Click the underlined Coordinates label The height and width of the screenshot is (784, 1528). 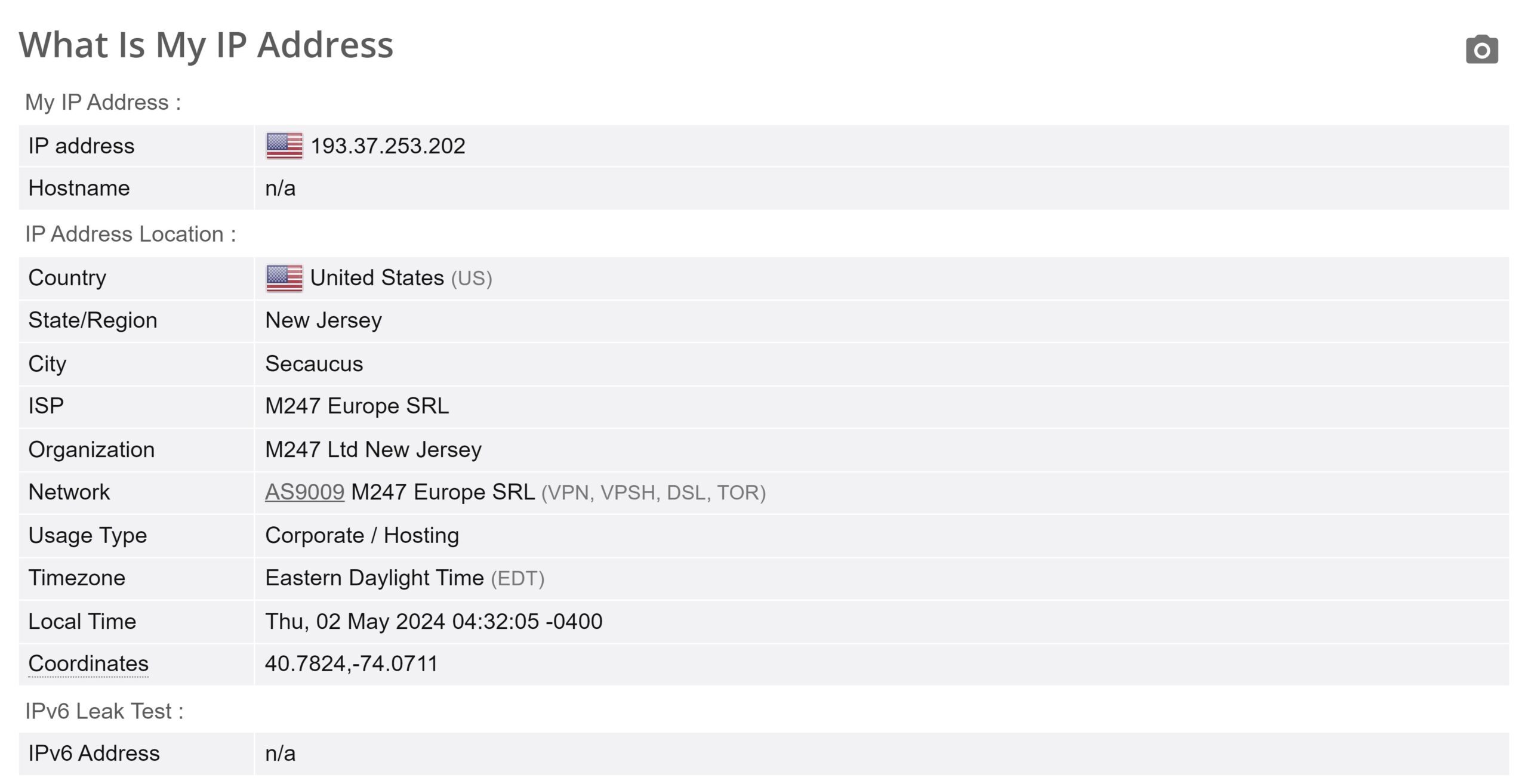click(x=88, y=663)
